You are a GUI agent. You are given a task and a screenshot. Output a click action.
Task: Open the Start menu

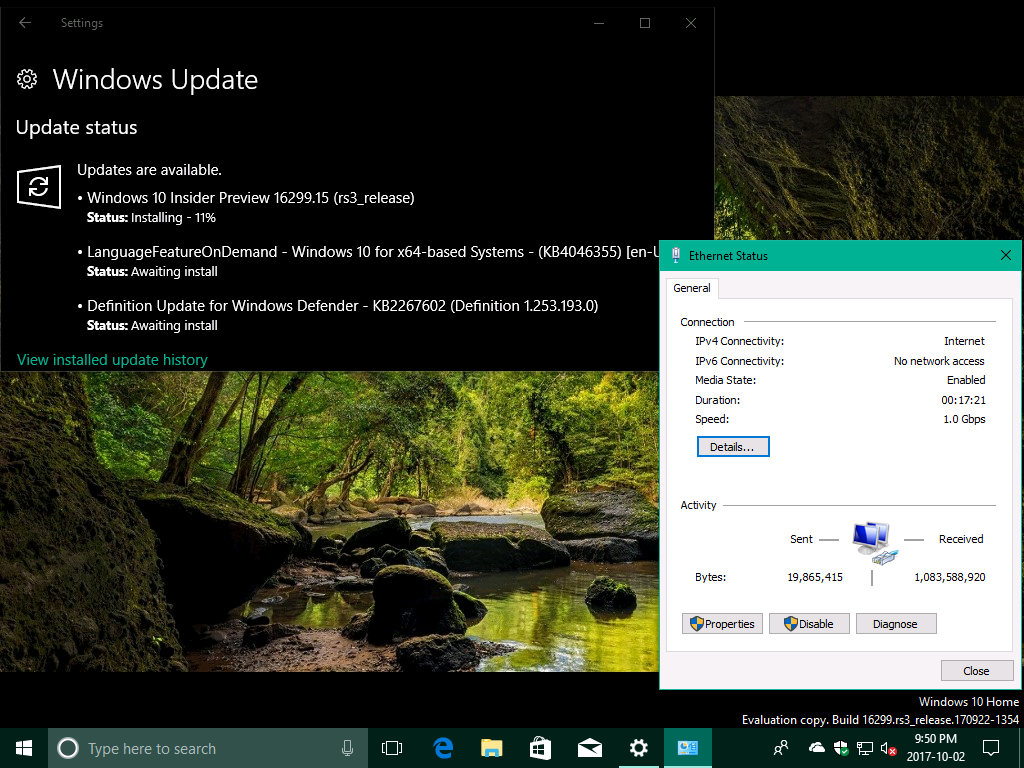point(24,748)
